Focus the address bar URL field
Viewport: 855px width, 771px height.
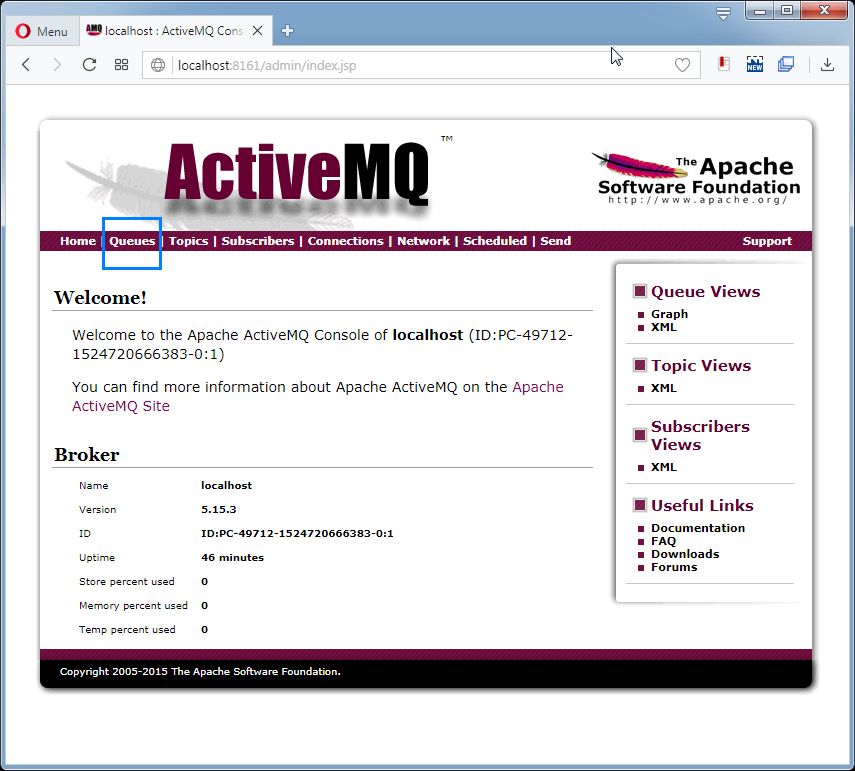click(420, 65)
